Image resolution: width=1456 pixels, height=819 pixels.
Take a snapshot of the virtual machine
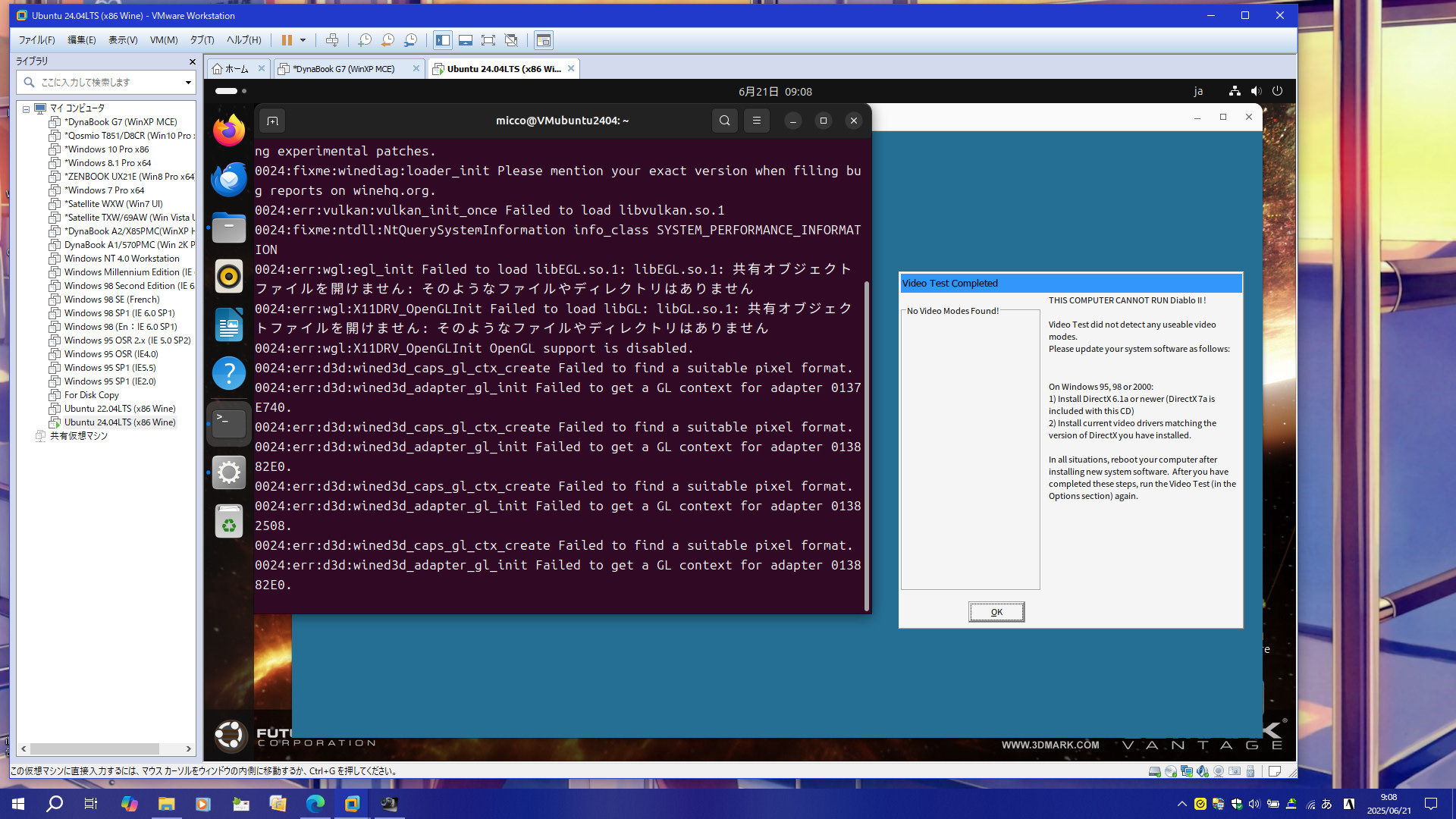click(365, 40)
